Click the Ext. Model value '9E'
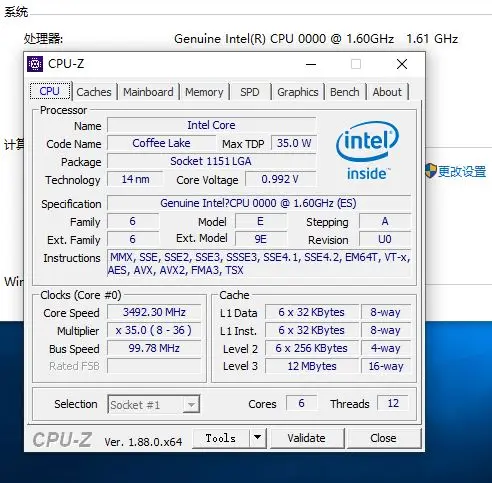 [x=260, y=239]
